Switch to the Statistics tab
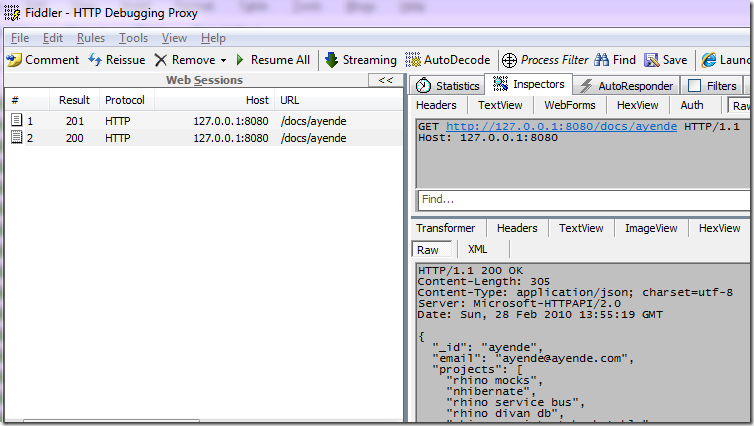Viewport: 754px width, 426px height. click(448, 86)
